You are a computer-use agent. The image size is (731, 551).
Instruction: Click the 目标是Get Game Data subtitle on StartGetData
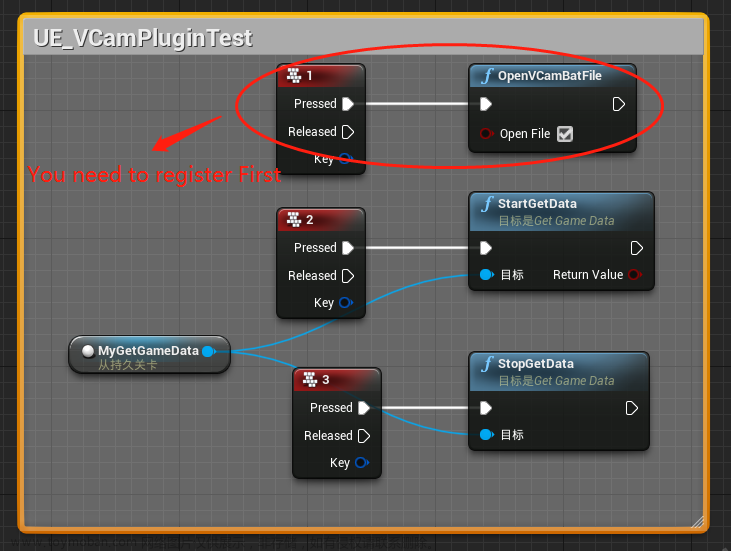pos(556,220)
